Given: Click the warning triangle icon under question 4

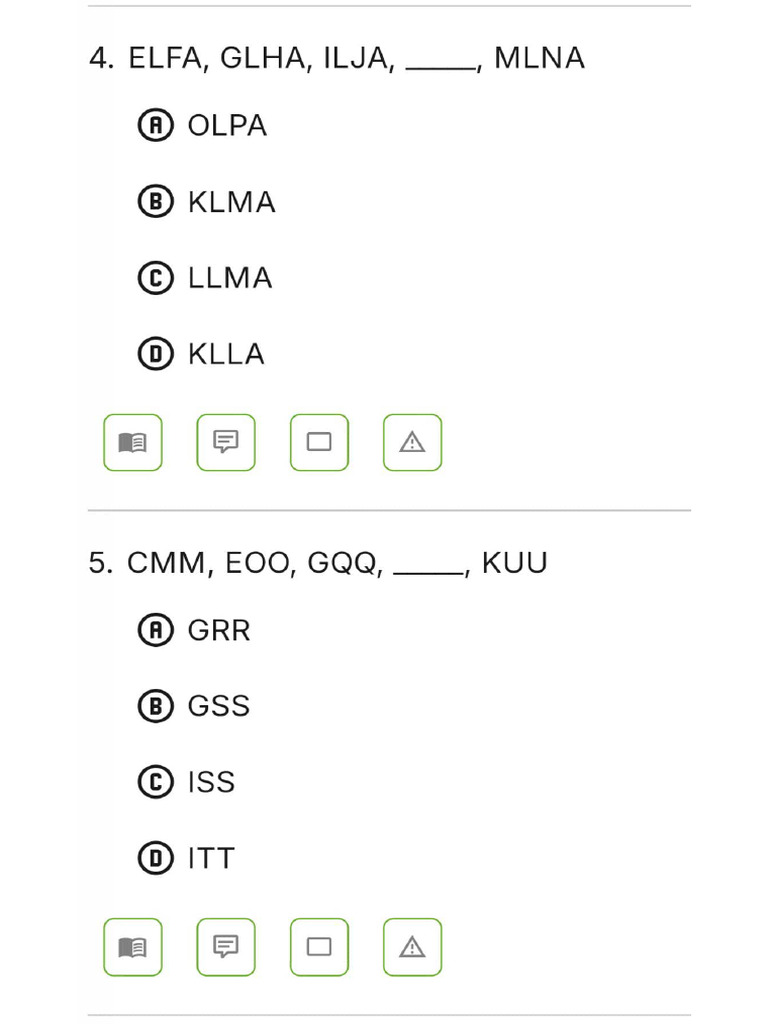Looking at the screenshot, I should (x=412, y=442).
